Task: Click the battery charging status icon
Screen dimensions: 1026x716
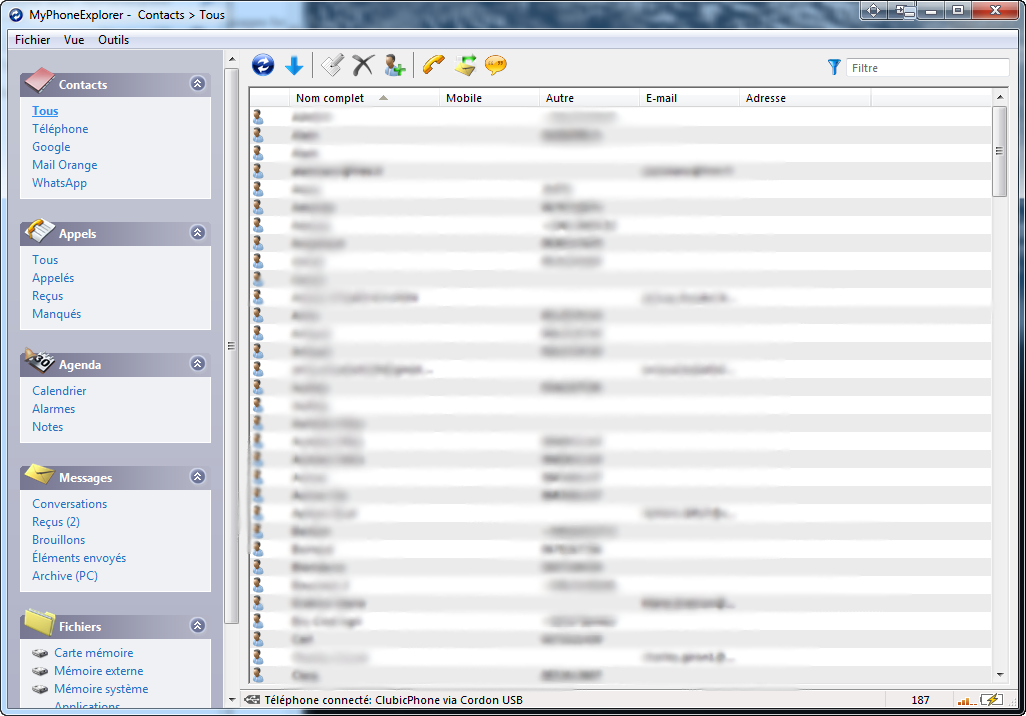Action: (x=992, y=700)
